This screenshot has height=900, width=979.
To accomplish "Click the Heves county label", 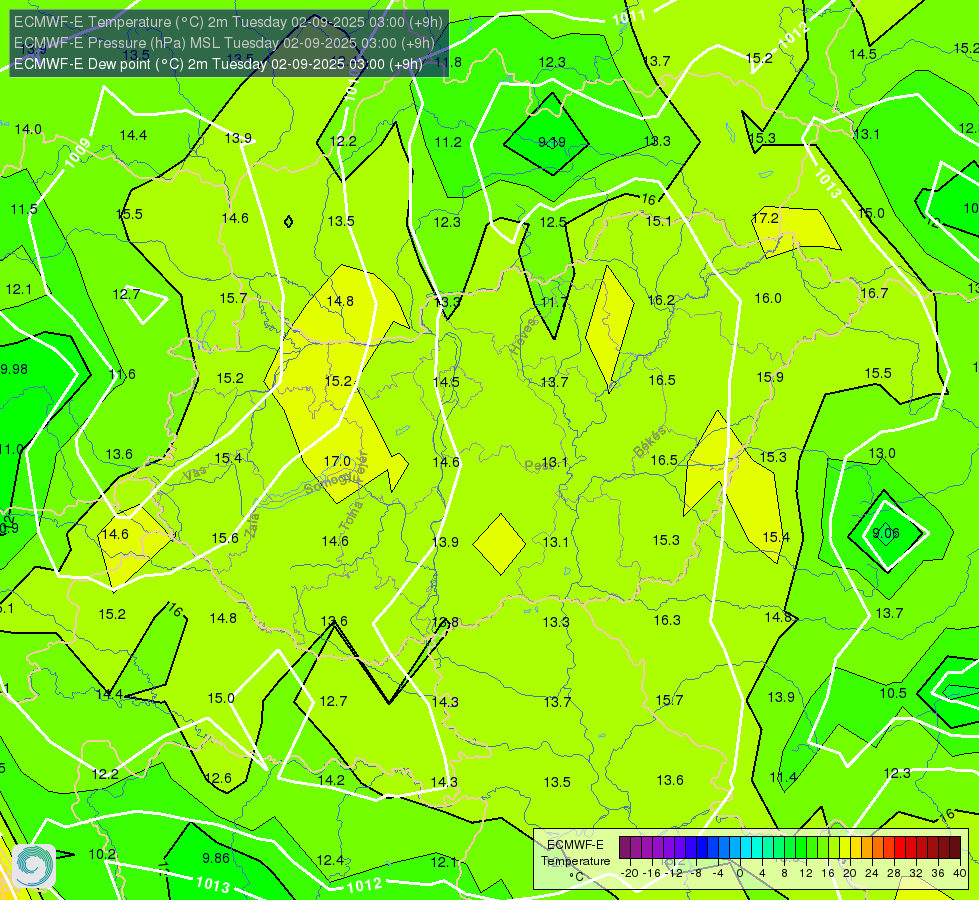I will pos(524,336).
